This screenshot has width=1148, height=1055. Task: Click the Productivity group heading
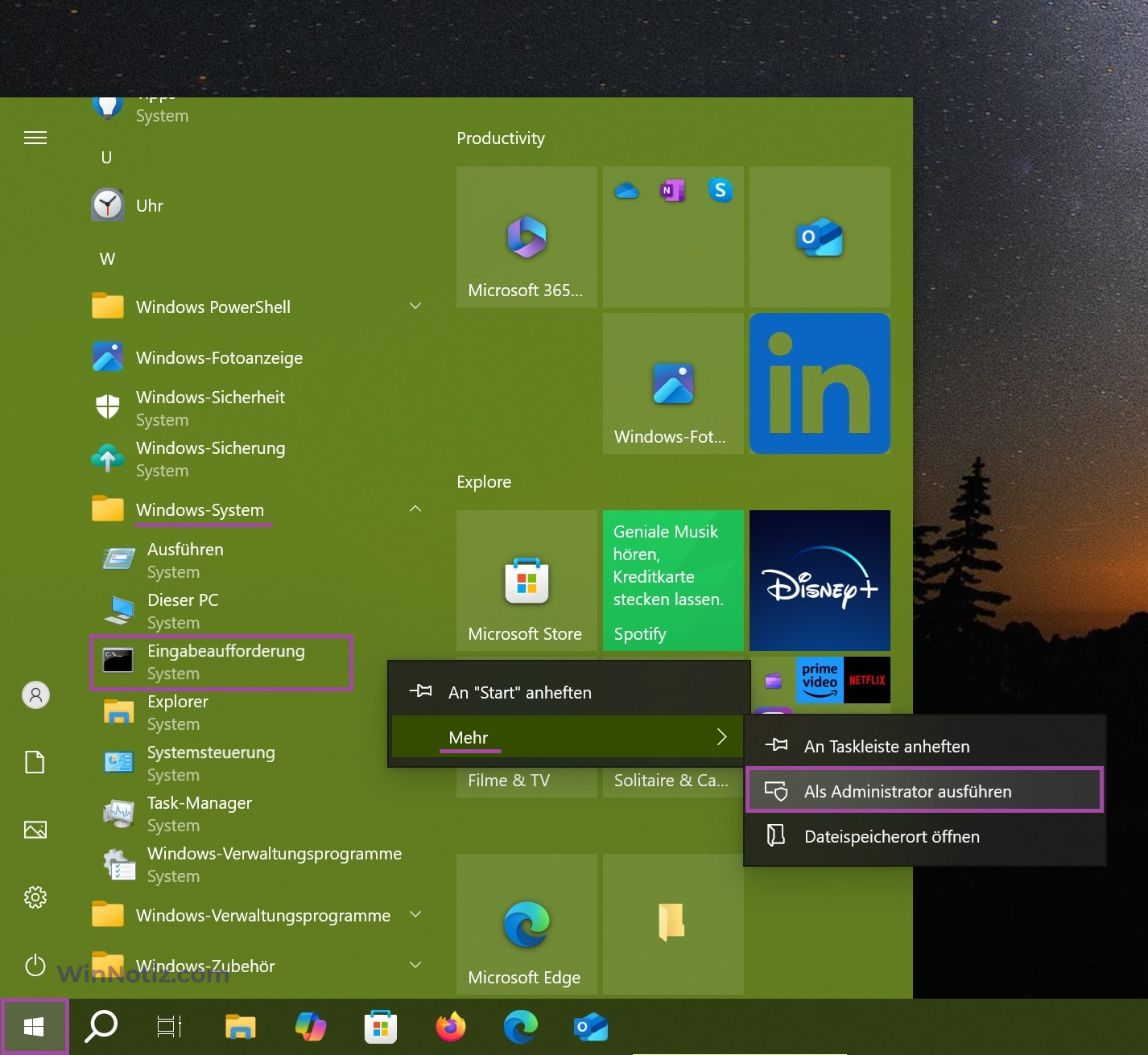point(501,138)
